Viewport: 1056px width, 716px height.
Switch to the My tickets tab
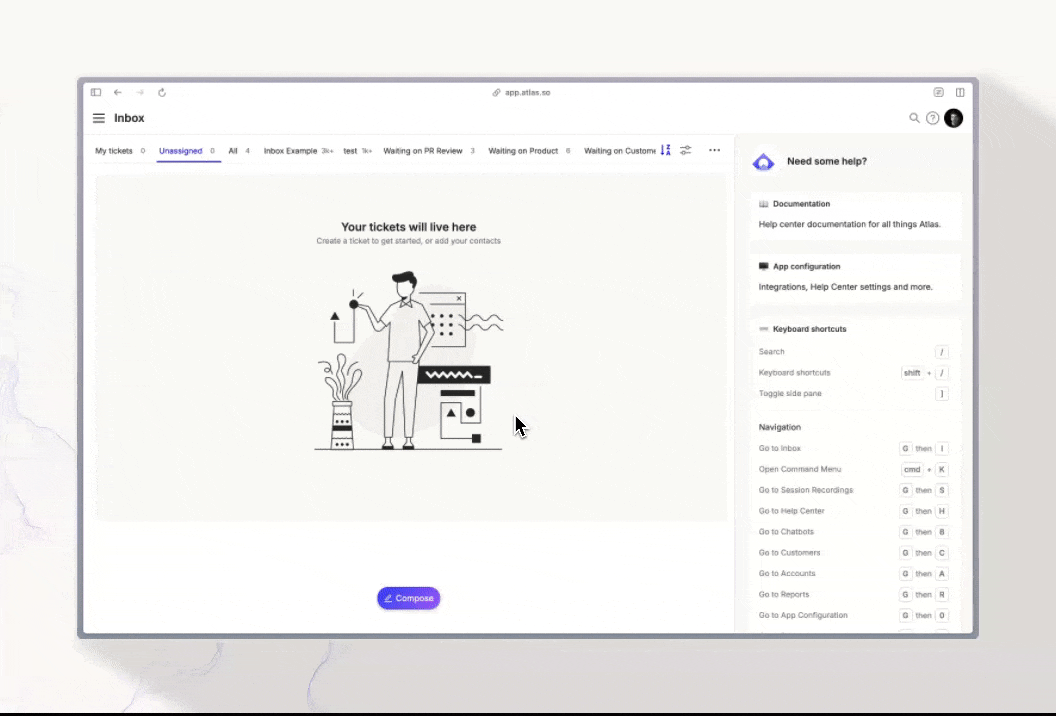click(114, 151)
